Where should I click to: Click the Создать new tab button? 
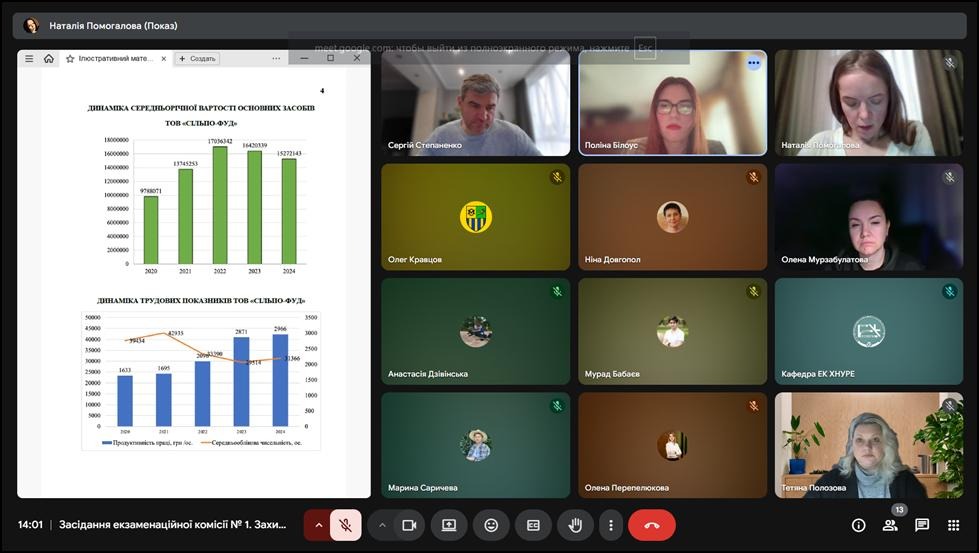pyautogui.click(x=197, y=59)
